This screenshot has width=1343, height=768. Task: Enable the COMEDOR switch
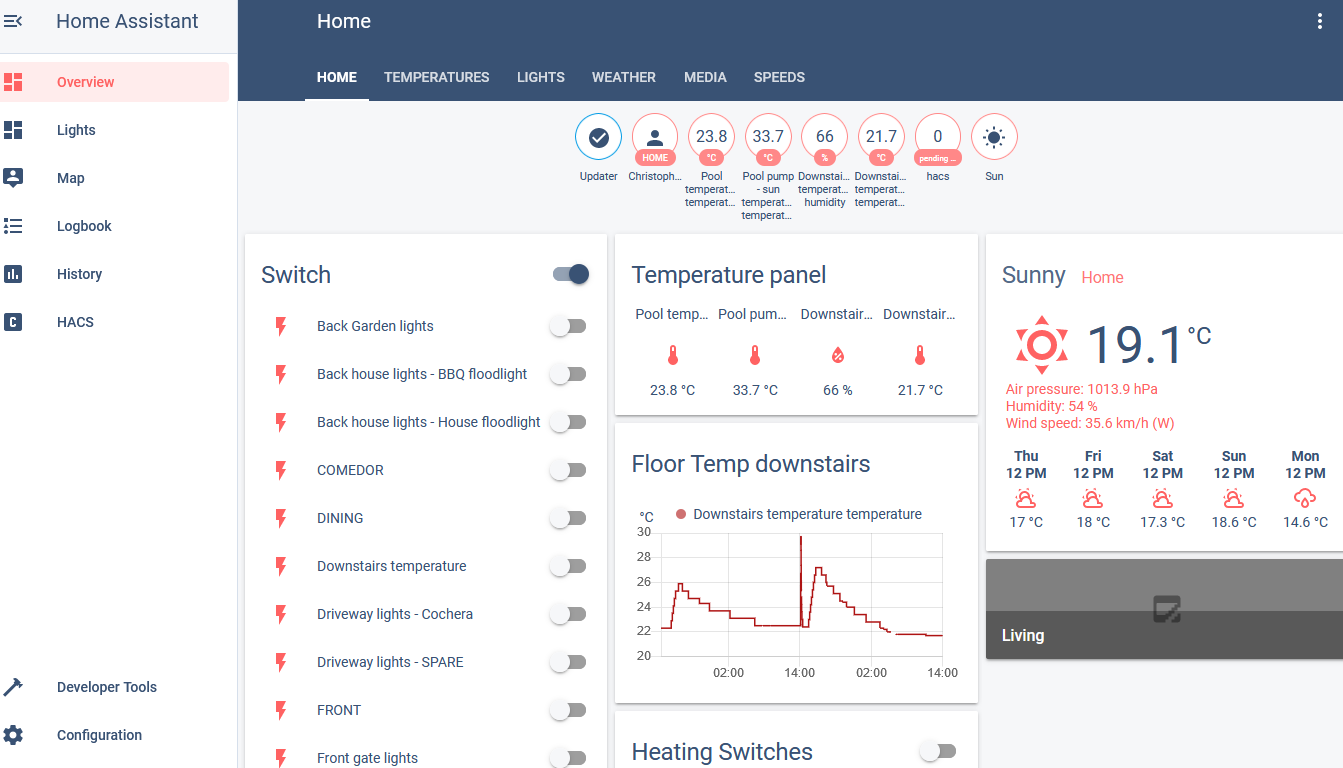568,470
